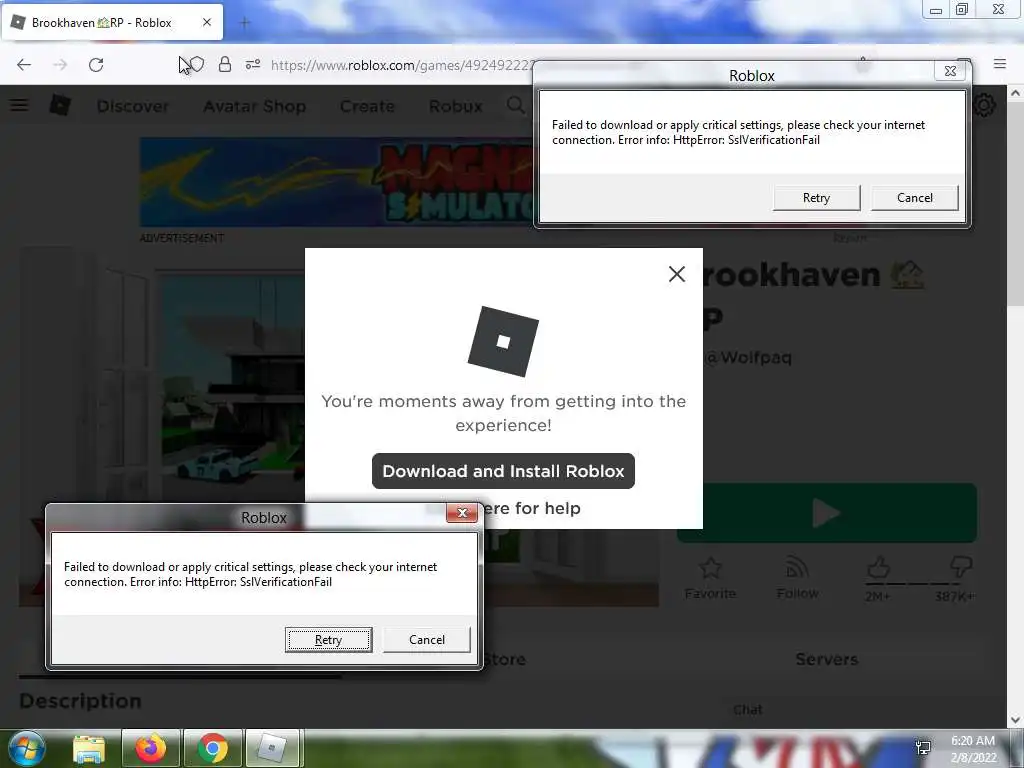
Task: Switch to the Servers tab
Action: tap(826, 659)
